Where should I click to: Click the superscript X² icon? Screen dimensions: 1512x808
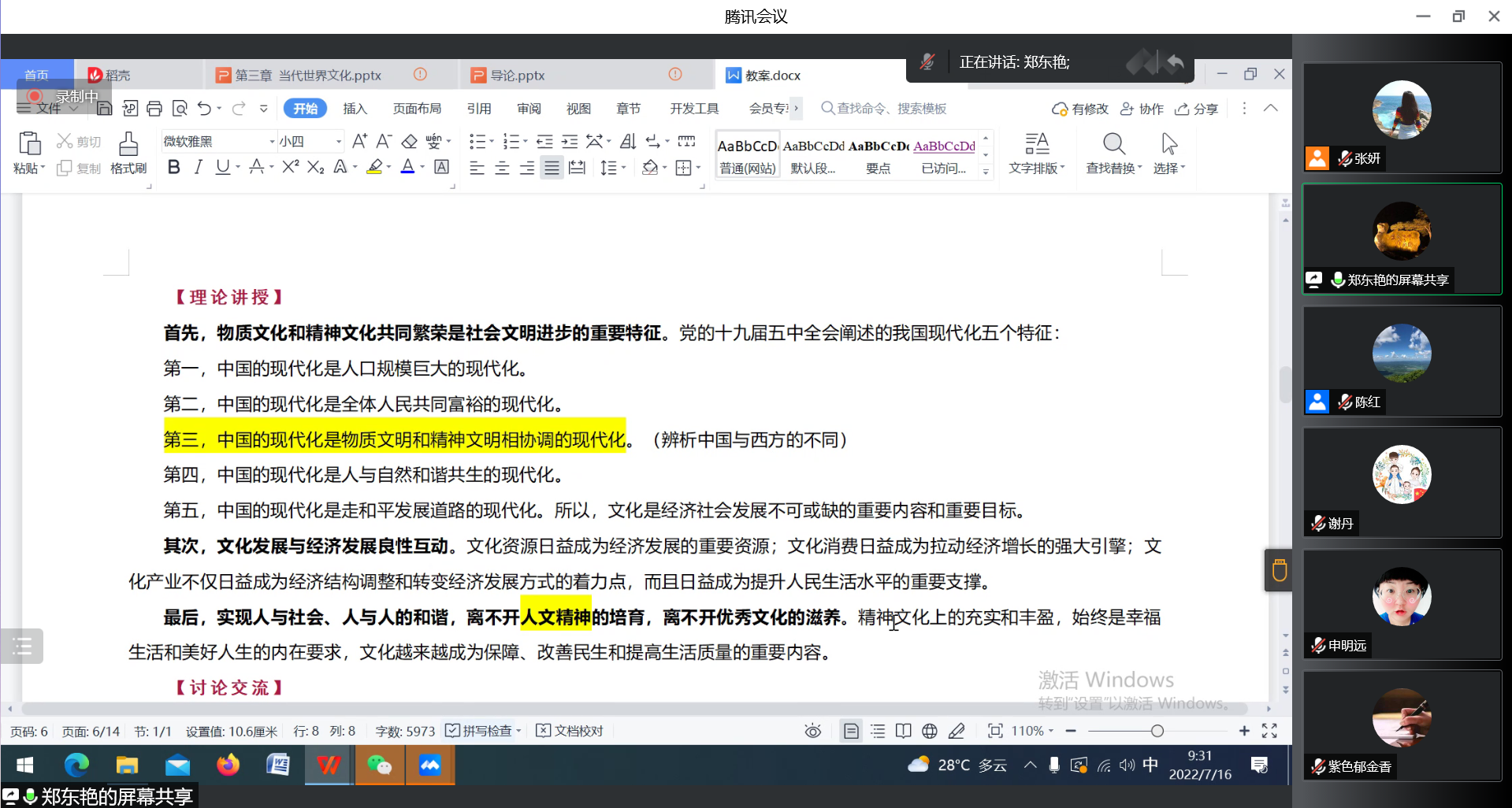290,167
